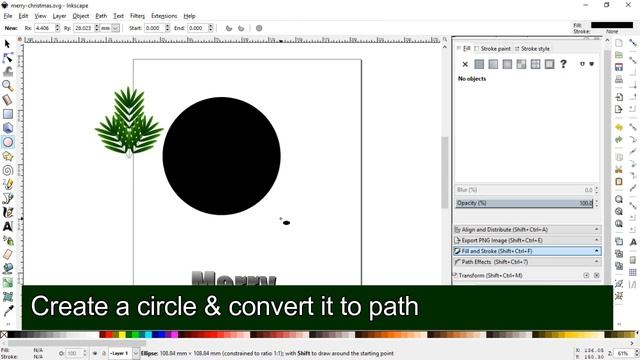Select the Star polygon tool
Screen dimensions: 640x360
[7, 156]
